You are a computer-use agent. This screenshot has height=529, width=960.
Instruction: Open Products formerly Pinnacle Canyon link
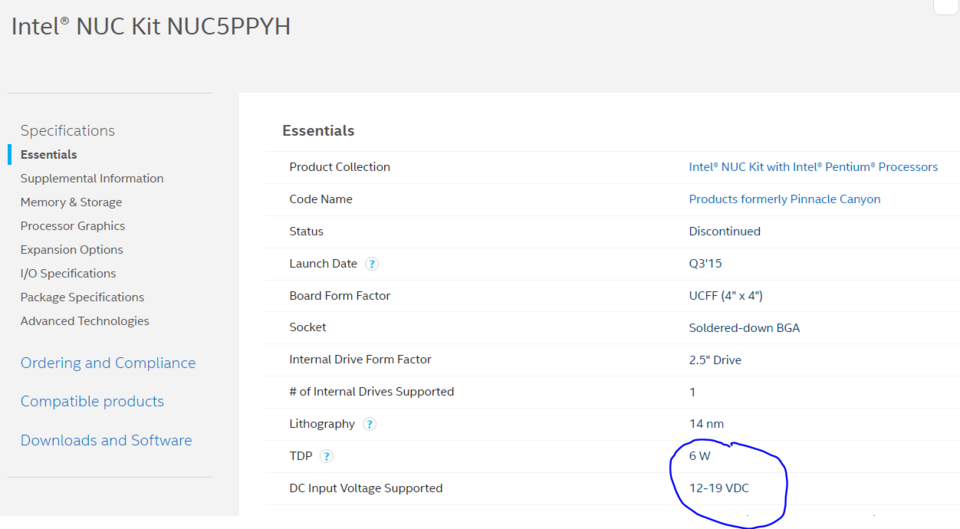(x=784, y=199)
